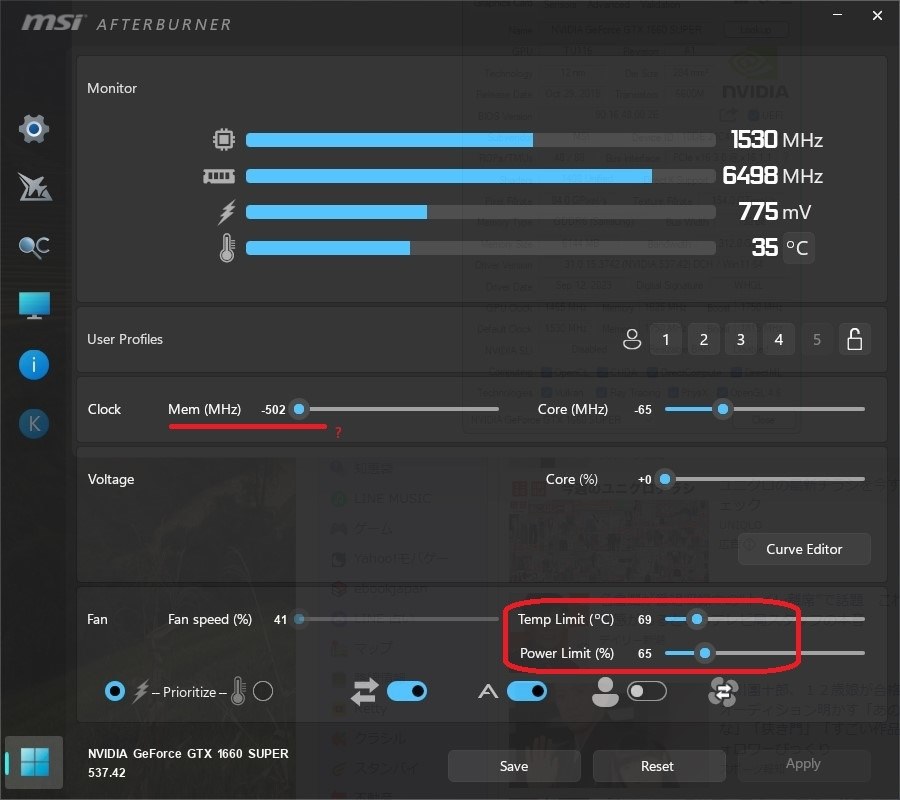Click the auto fan 'A' icon
The image size is (900, 800).
tap(488, 692)
